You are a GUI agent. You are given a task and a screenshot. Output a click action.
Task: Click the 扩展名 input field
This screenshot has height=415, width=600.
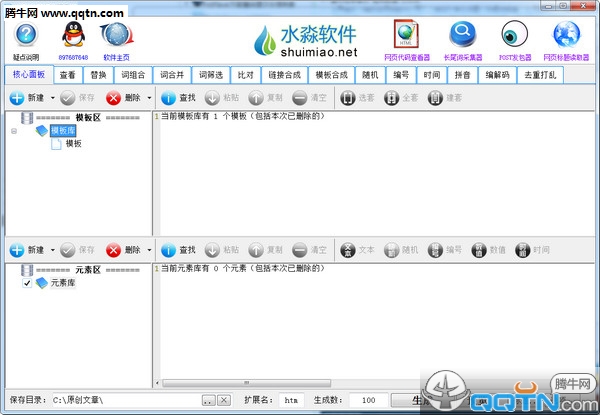[291, 400]
